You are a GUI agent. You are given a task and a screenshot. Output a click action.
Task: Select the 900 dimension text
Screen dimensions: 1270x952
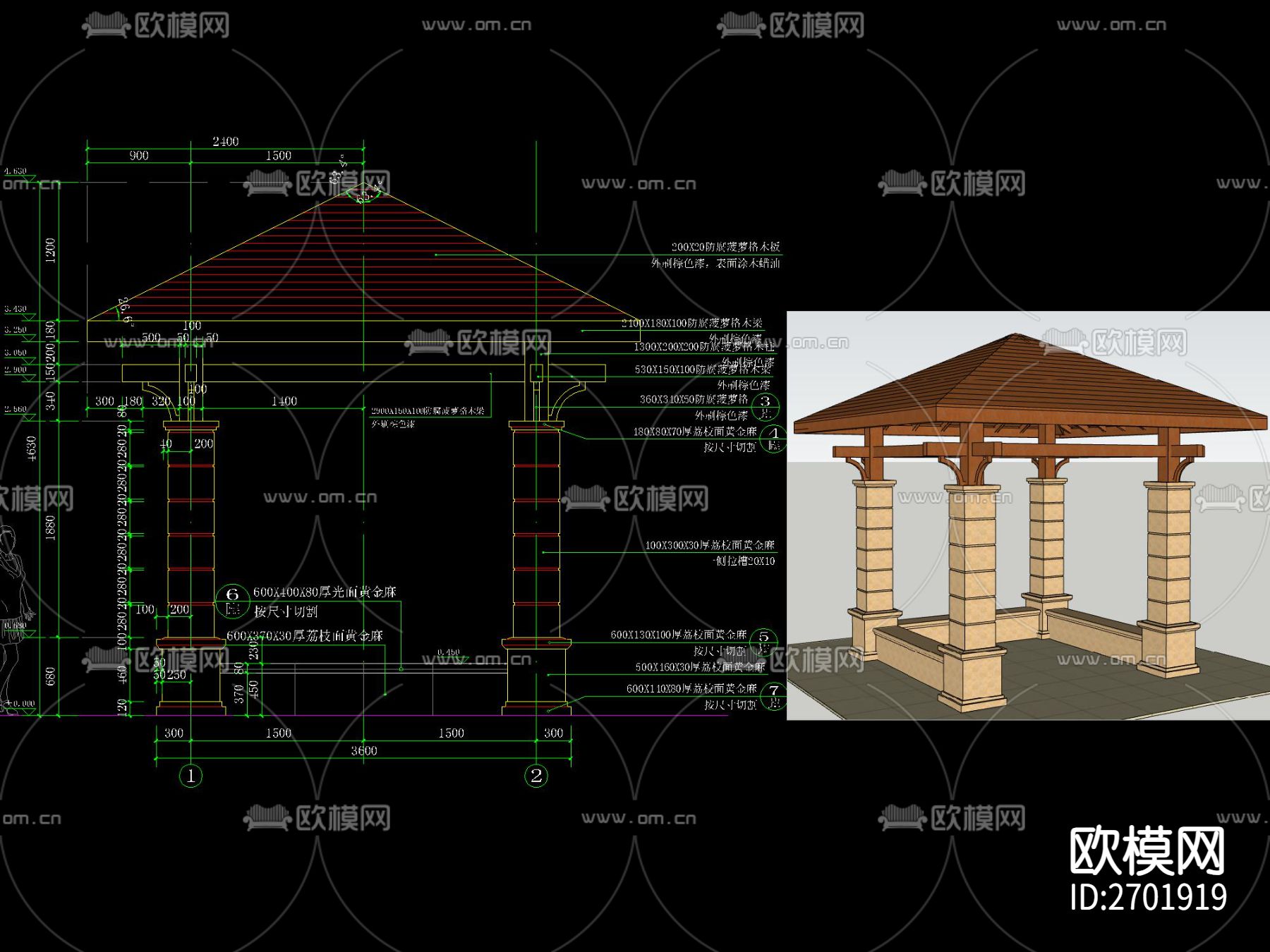[x=139, y=156]
